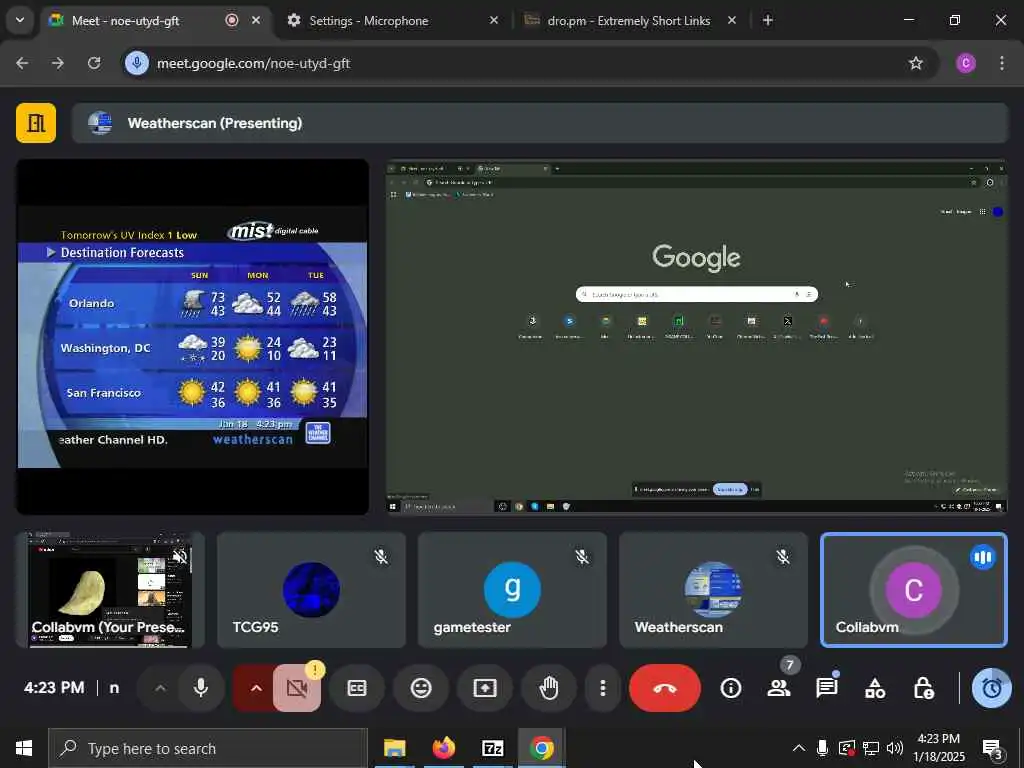This screenshot has height=768, width=1024.
Task: Open video settings chevron beside camera
Action: click(256, 688)
